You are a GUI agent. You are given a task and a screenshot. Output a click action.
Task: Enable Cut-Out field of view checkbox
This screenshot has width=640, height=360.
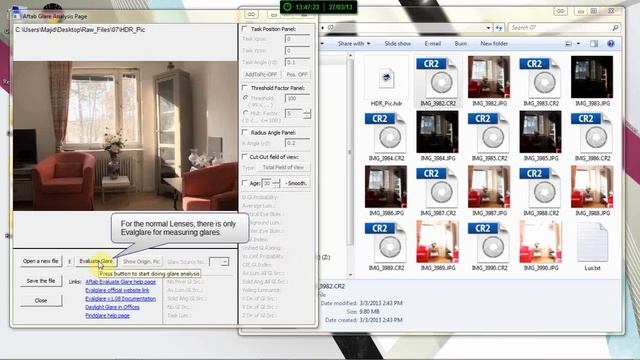click(x=245, y=157)
